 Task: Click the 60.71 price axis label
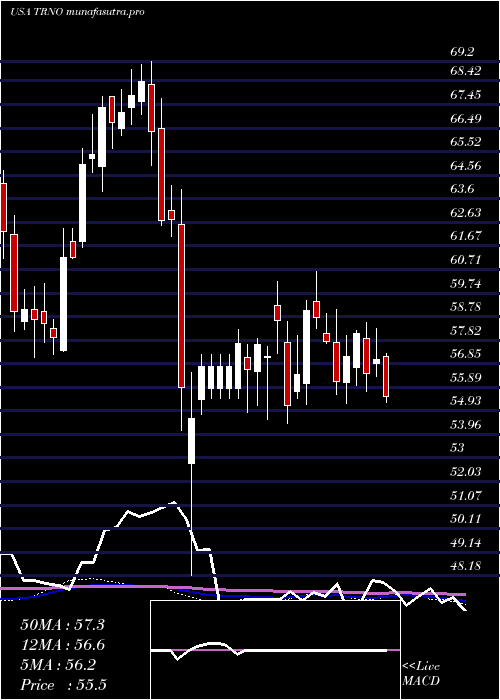[x=466, y=259]
